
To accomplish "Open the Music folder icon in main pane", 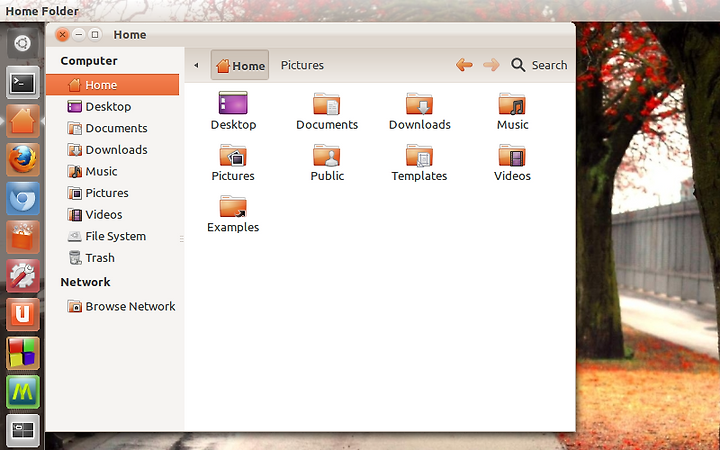I will pyautogui.click(x=512, y=103).
